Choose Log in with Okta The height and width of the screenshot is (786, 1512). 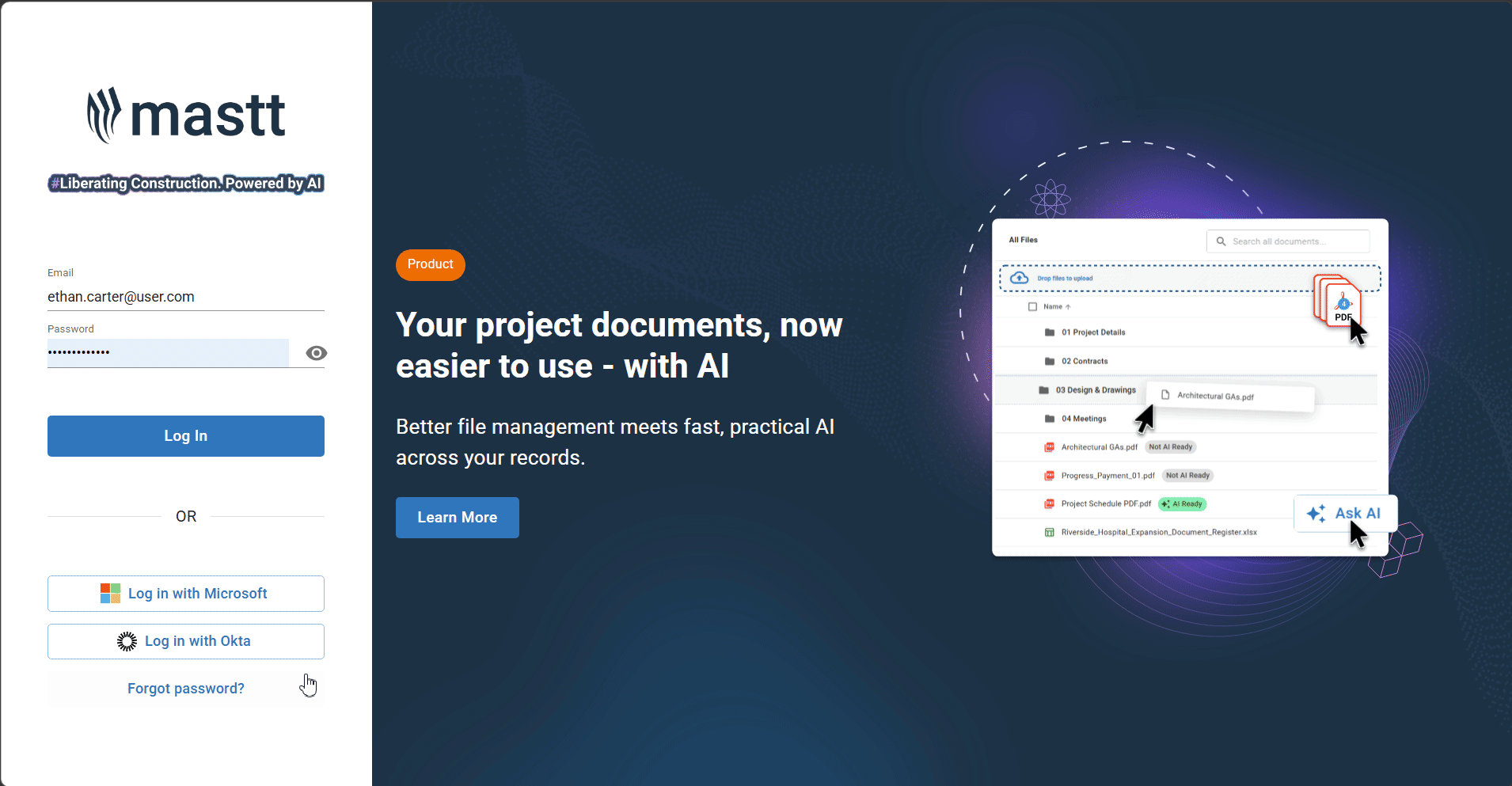[186, 641]
